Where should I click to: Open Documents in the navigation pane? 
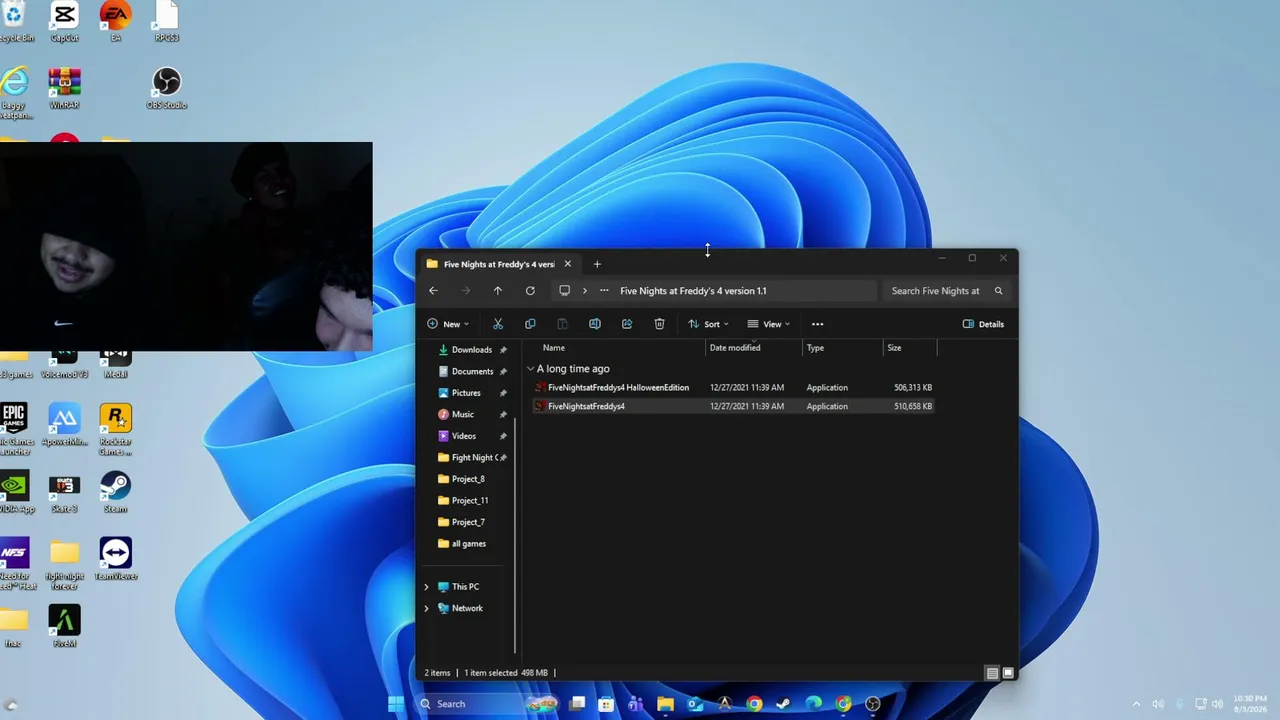click(472, 372)
